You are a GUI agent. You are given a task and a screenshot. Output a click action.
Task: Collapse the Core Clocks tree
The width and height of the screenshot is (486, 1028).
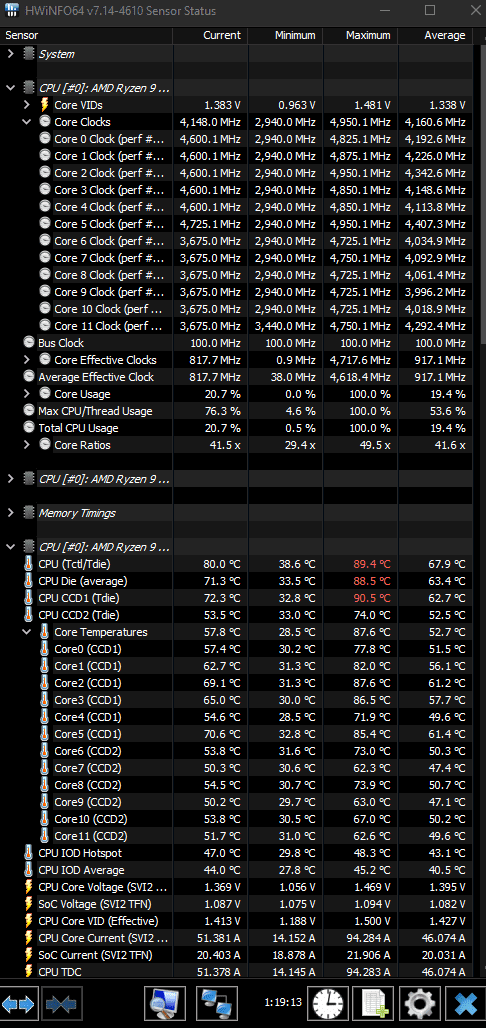(26, 122)
